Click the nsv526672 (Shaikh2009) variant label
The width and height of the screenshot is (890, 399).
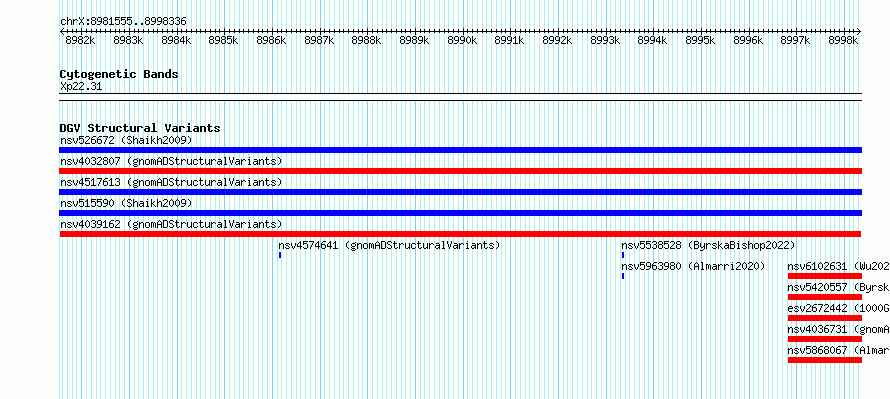pos(126,140)
